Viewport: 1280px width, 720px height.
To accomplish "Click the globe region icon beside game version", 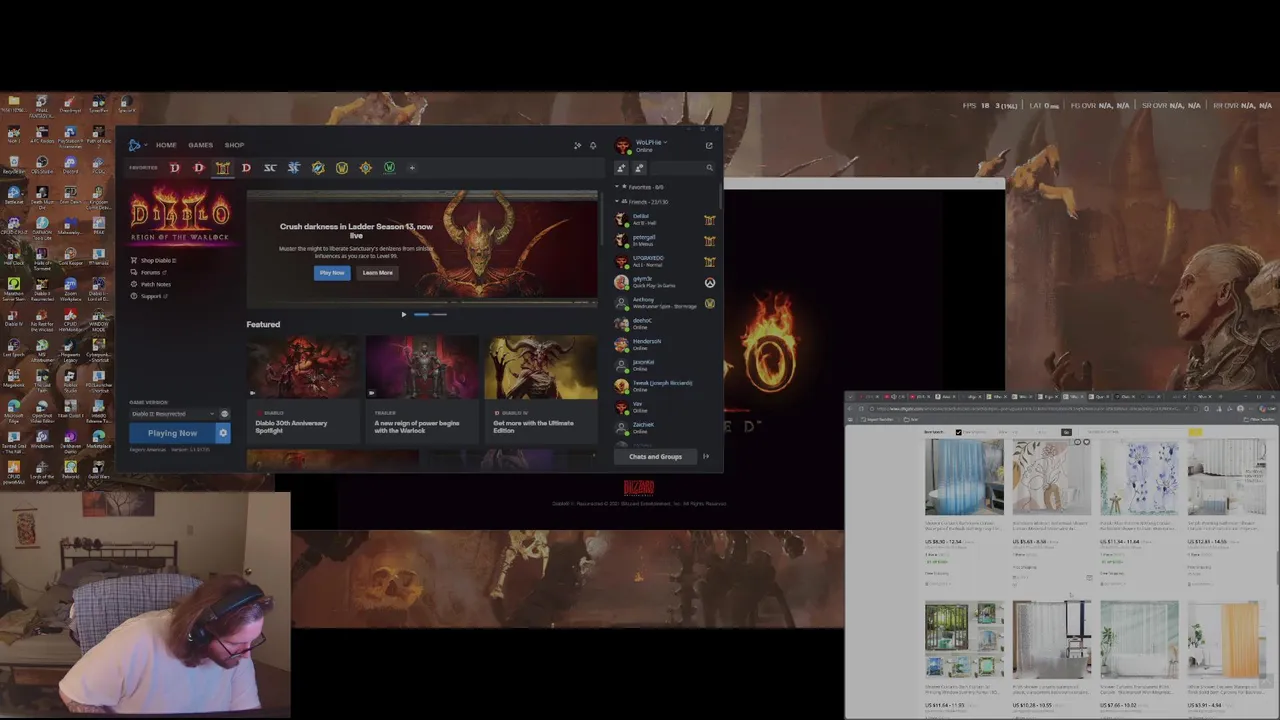I will 224,414.
